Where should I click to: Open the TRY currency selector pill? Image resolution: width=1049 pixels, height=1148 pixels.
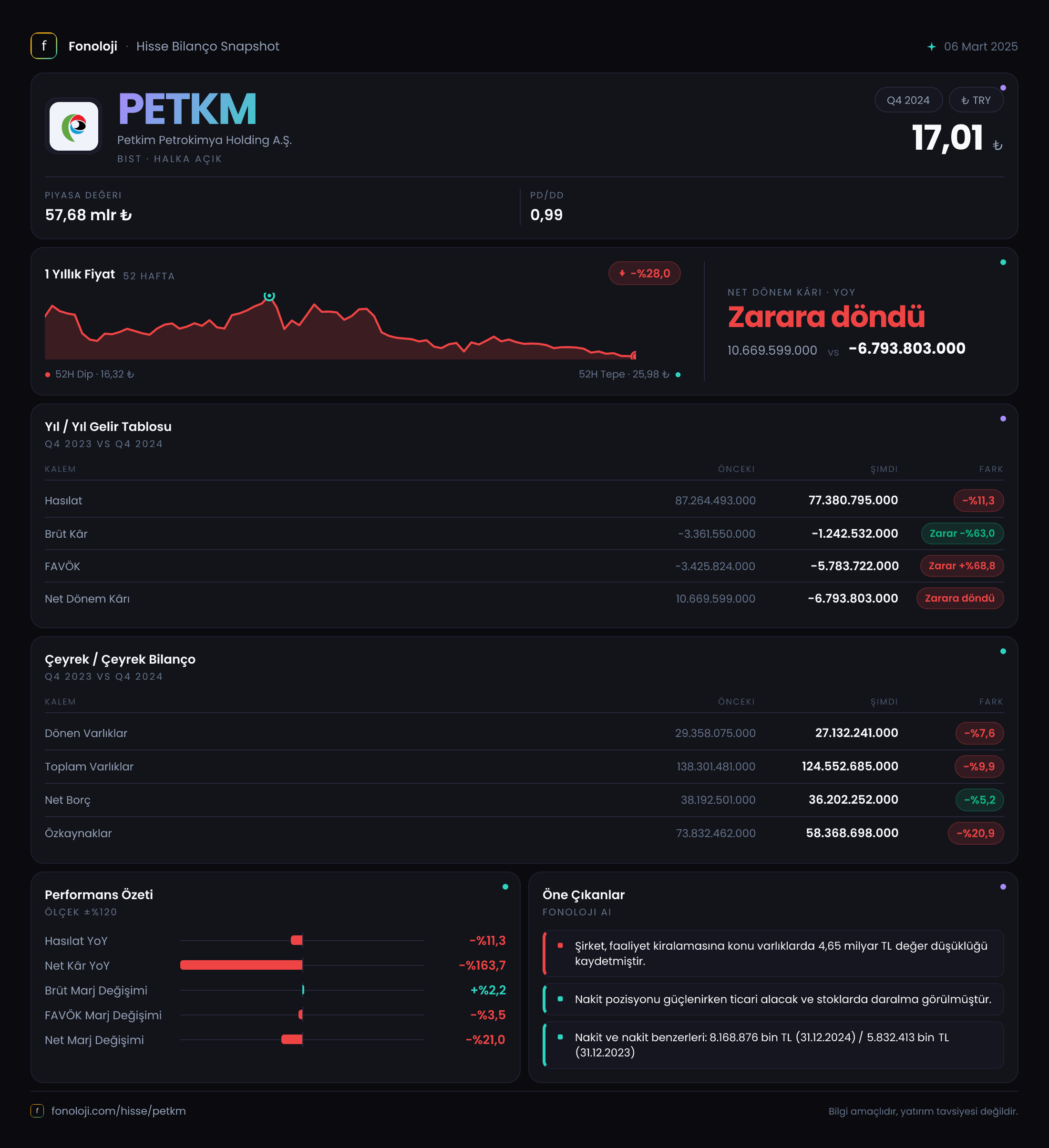click(x=976, y=100)
